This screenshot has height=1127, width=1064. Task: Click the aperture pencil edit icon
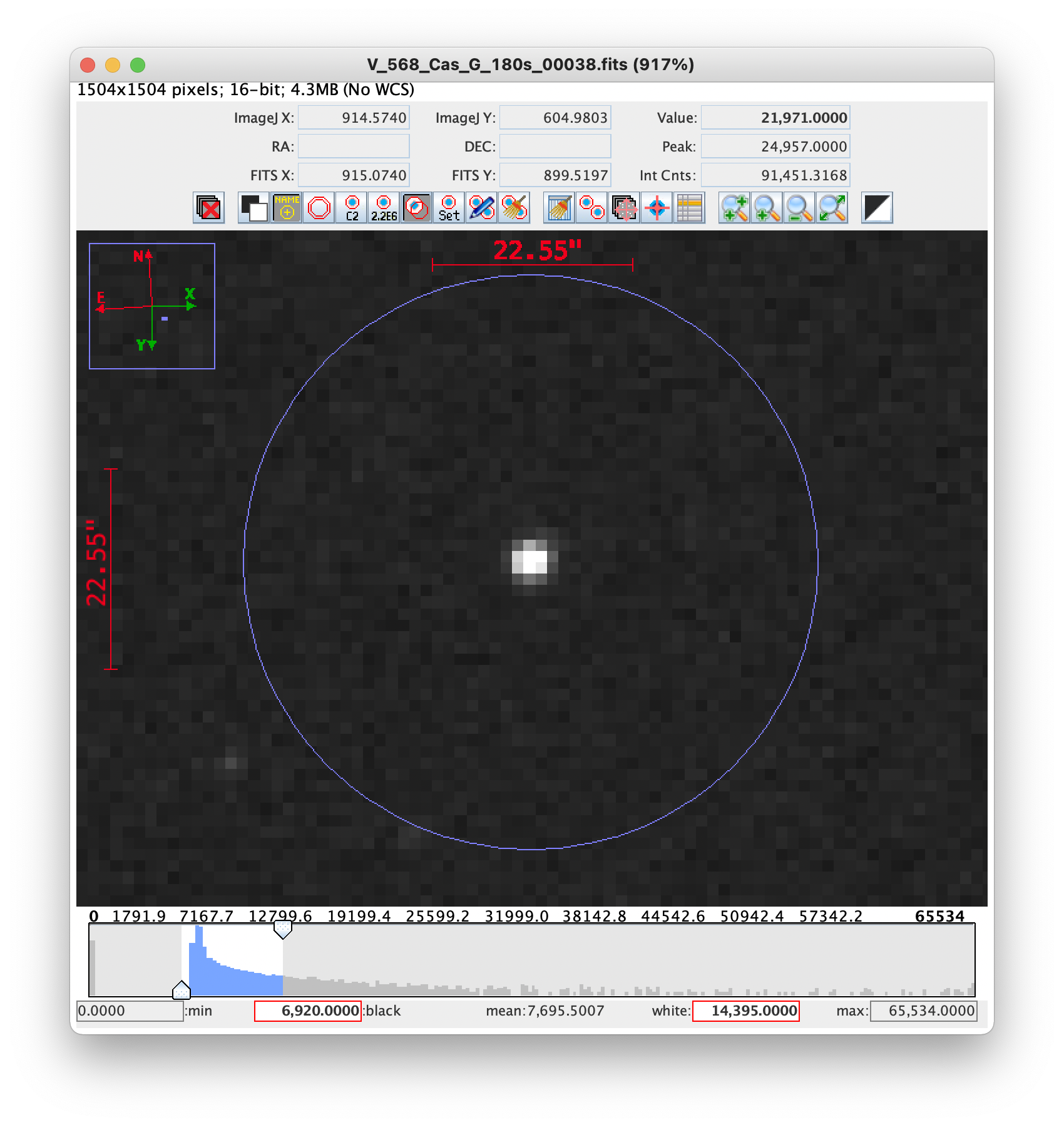pyautogui.click(x=481, y=208)
